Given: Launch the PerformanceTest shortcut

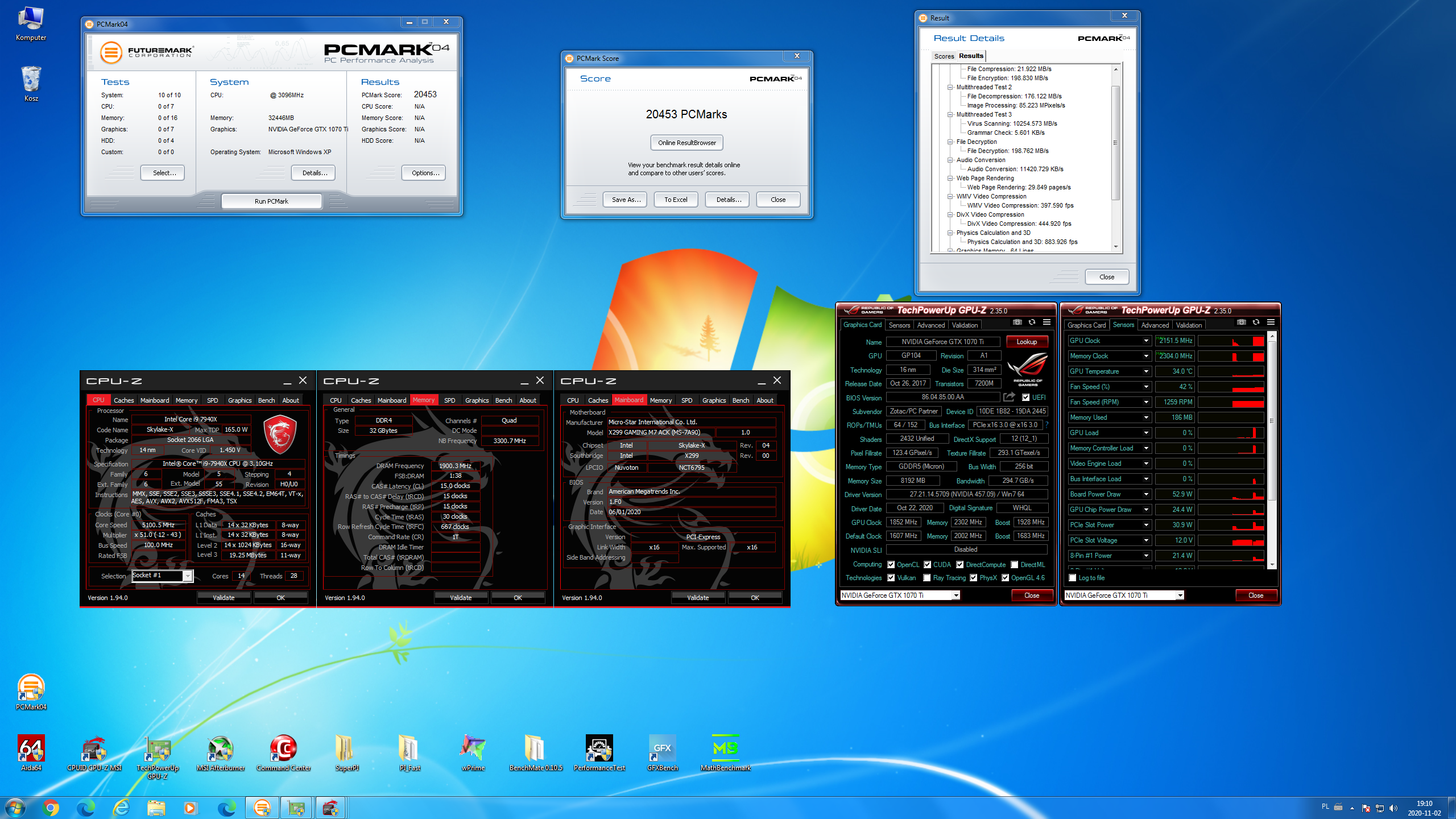Looking at the screenshot, I should [x=599, y=753].
